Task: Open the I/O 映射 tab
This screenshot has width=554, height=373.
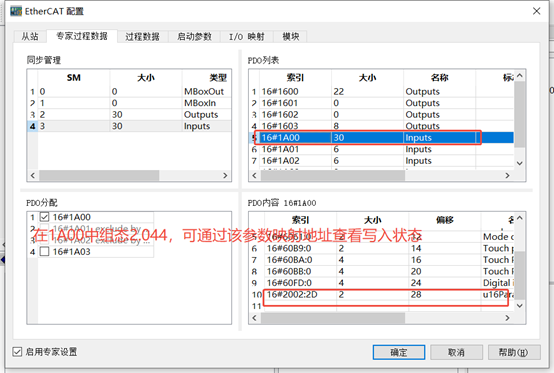Action: pyautogui.click(x=247, y=36)
